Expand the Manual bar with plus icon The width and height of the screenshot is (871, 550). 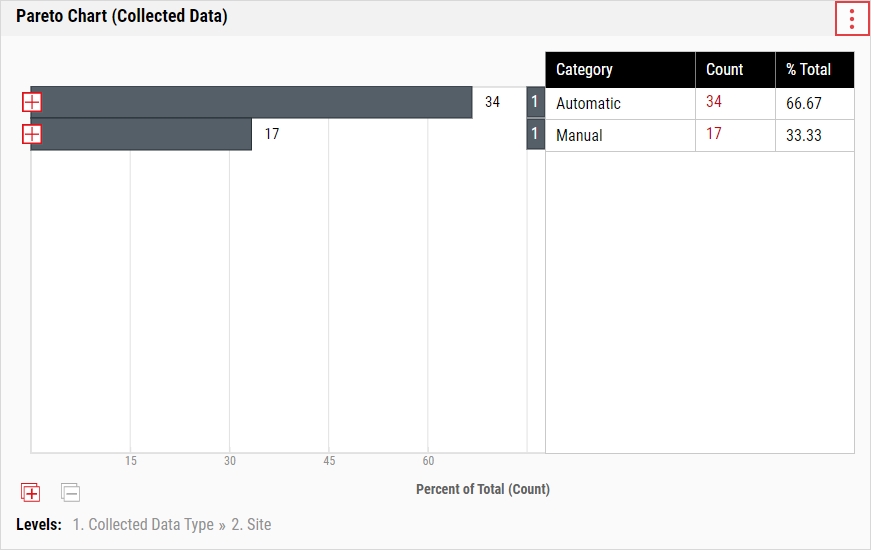32,134
